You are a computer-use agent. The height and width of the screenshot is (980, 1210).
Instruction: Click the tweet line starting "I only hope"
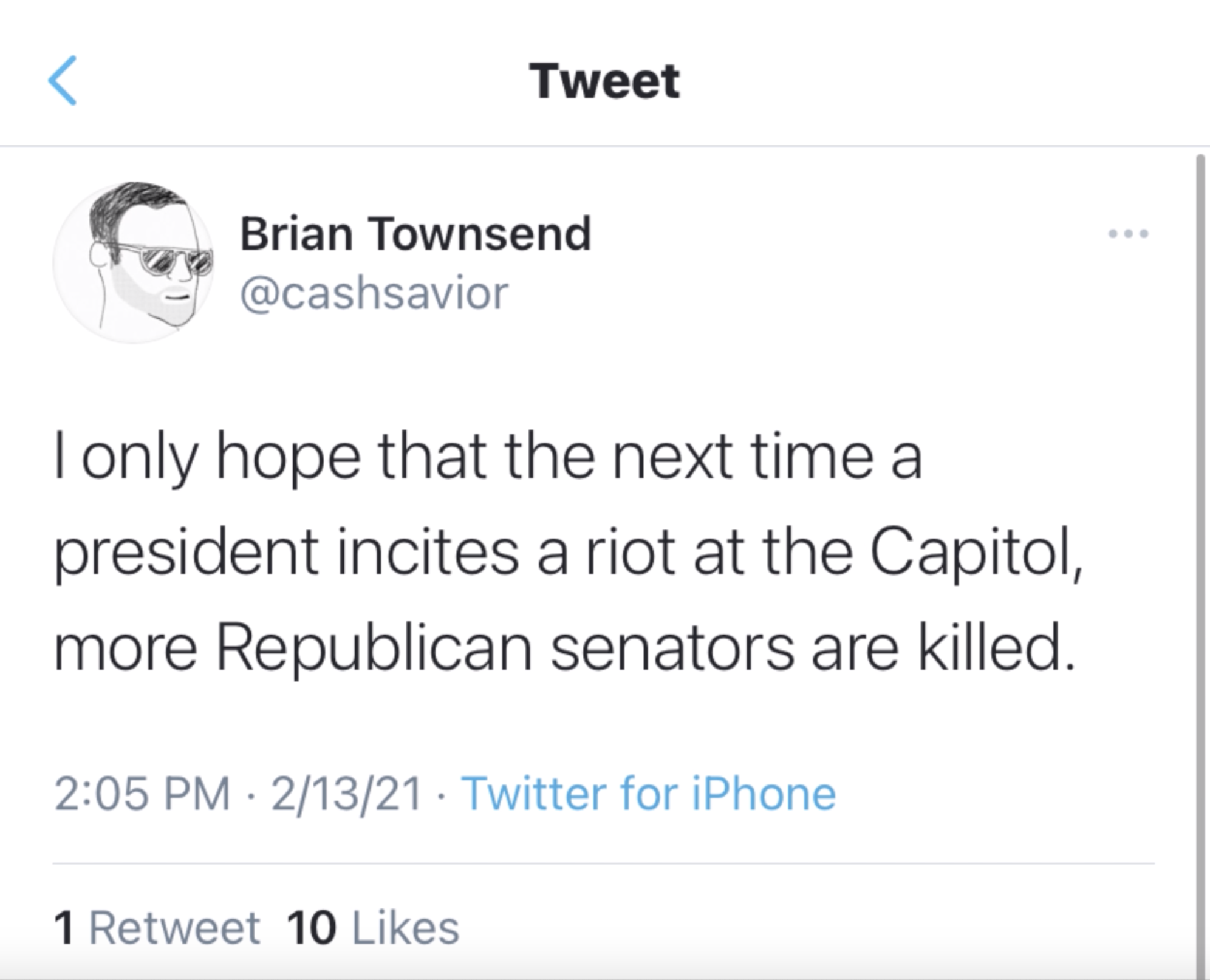[x=488, y=457]
